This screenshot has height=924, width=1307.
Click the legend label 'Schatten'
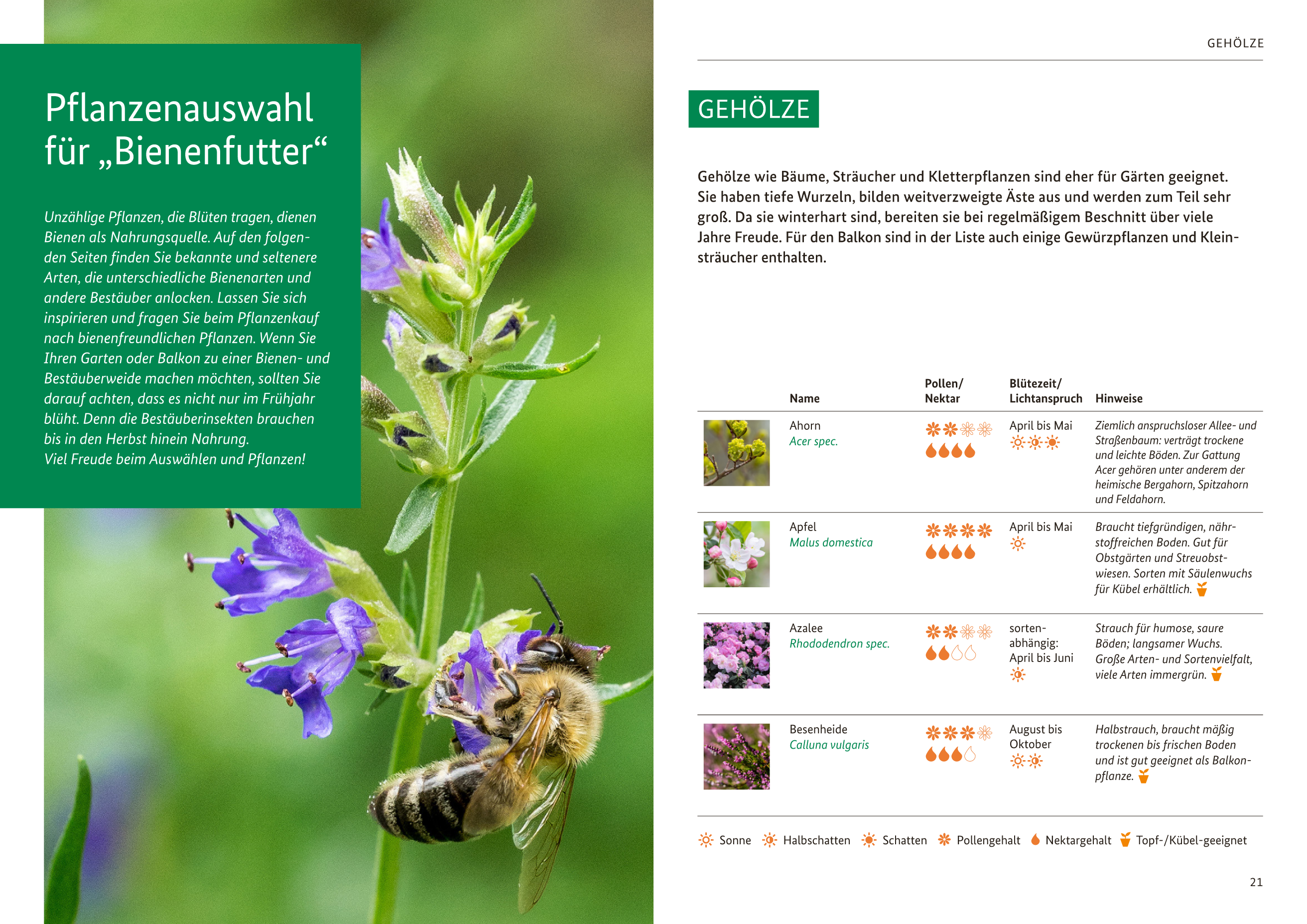[905, 840]
